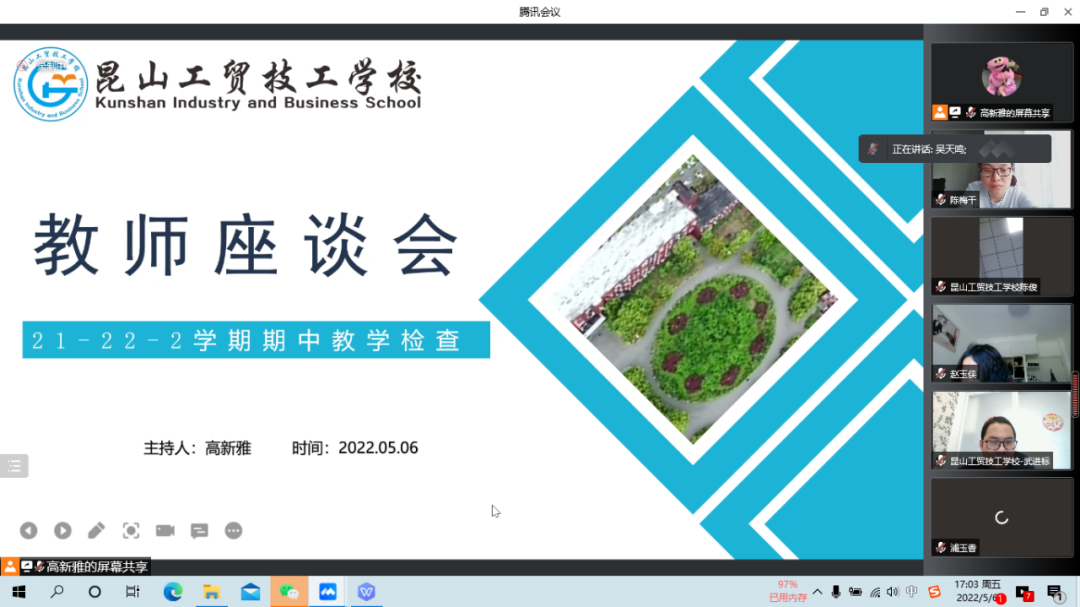Click the campus aerial photo on slide
Viewport: 1080px width, 607px height.
693,300
